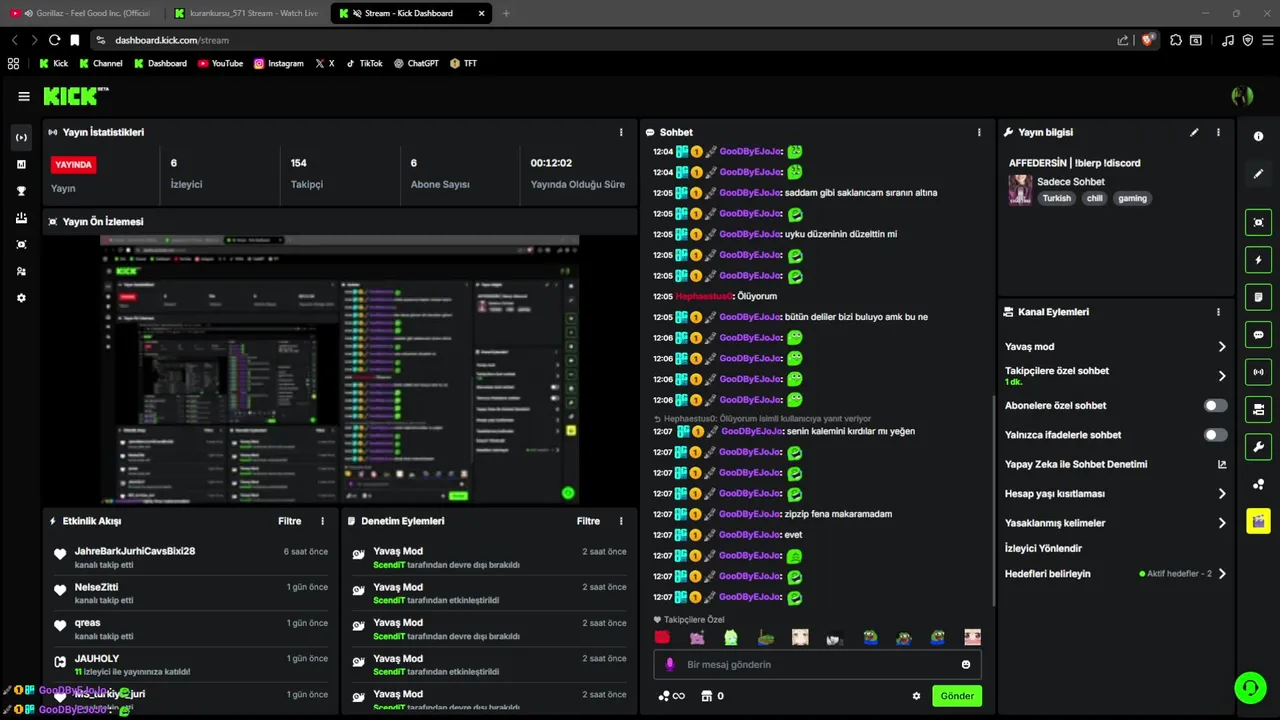Open the Etkinlik Akışı three-dot menu

coord(322,521)
